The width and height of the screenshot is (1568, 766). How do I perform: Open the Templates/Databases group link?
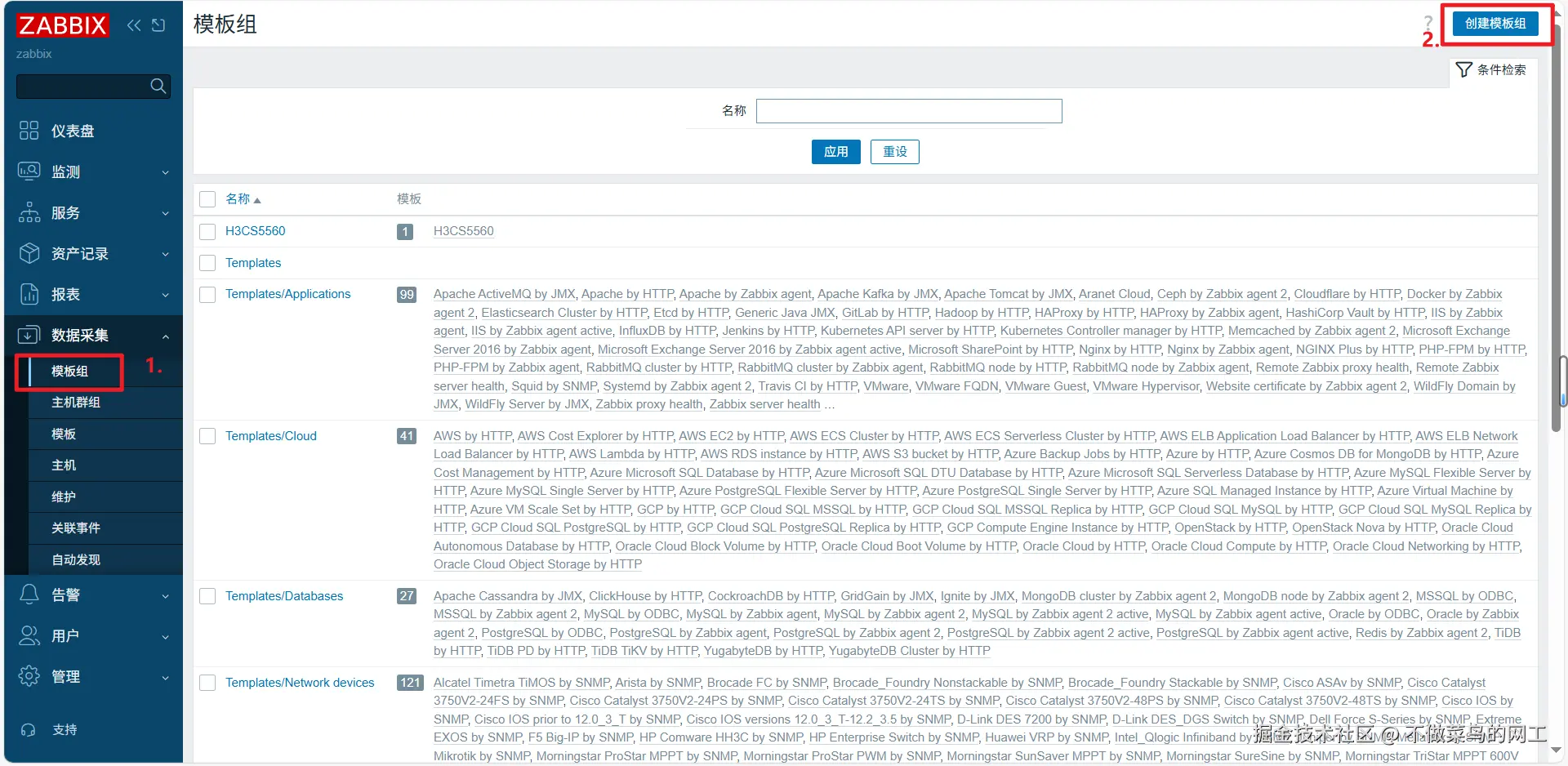[284, 596]
